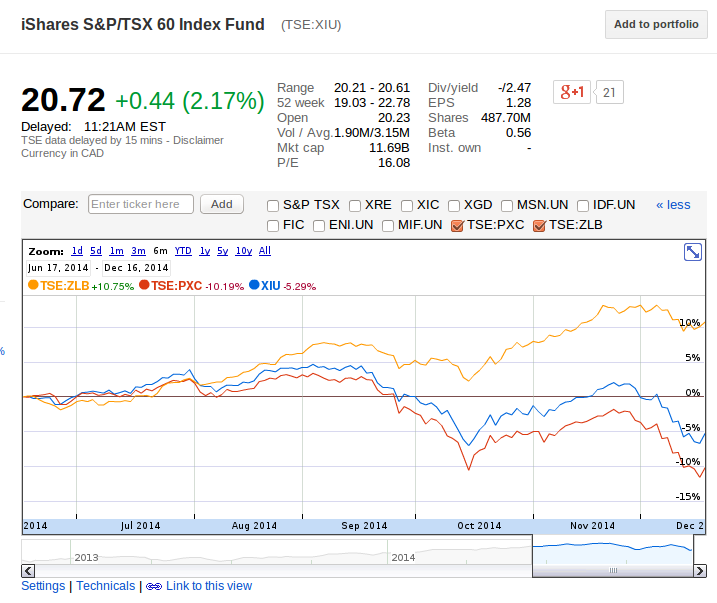Screen dimensions: 717x603
Task: Open the Disclaimer link
Action: [x=198, y=140]
